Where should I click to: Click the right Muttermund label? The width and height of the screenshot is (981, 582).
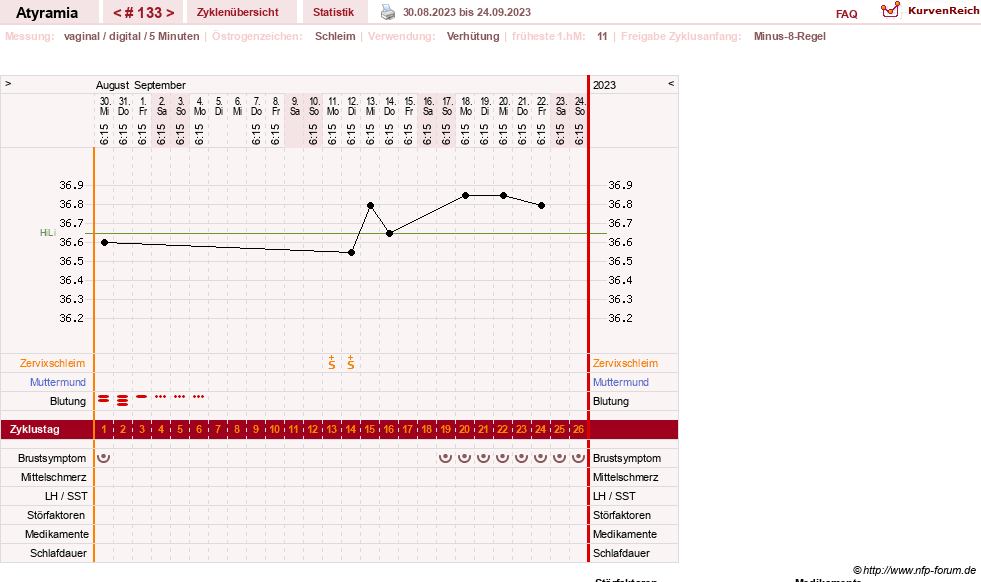tap(621, 382)
